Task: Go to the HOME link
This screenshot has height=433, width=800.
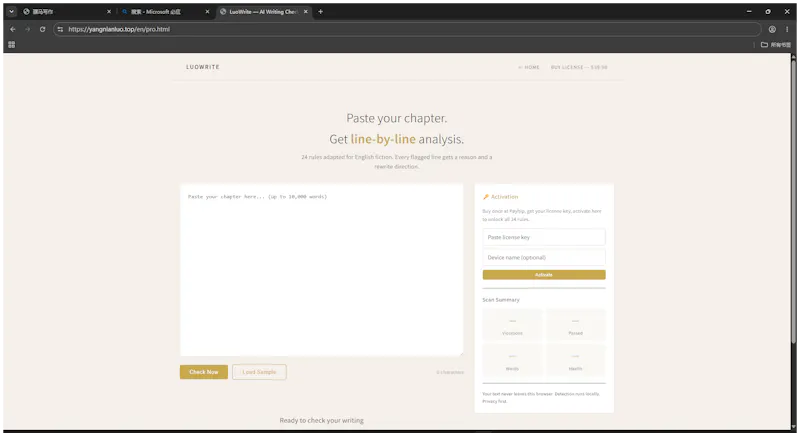Action: [529, 67]
